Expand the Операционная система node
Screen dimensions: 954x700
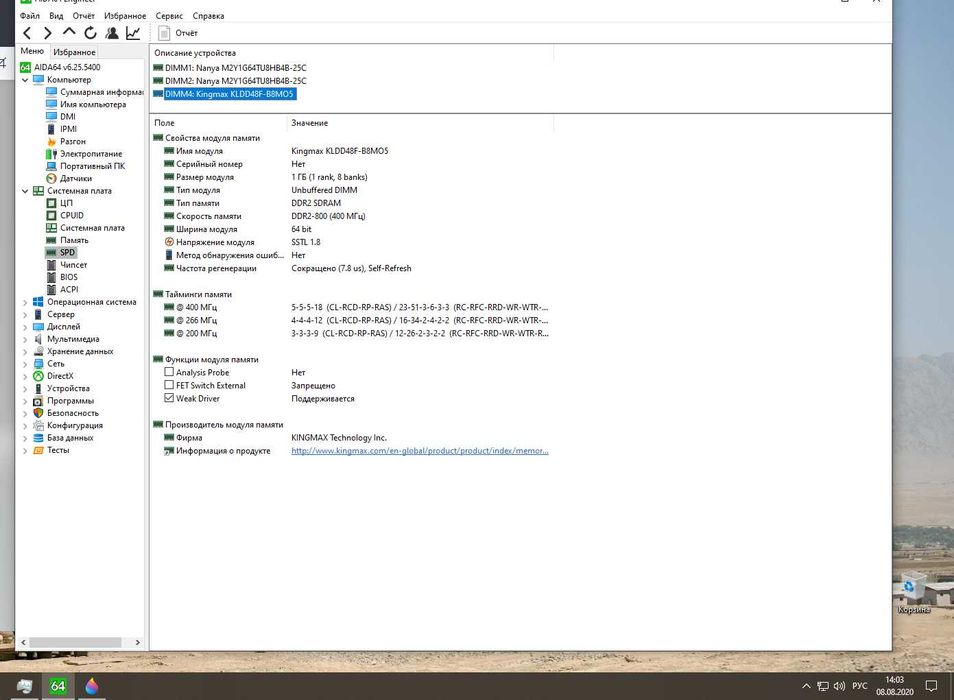pos(25,302)
